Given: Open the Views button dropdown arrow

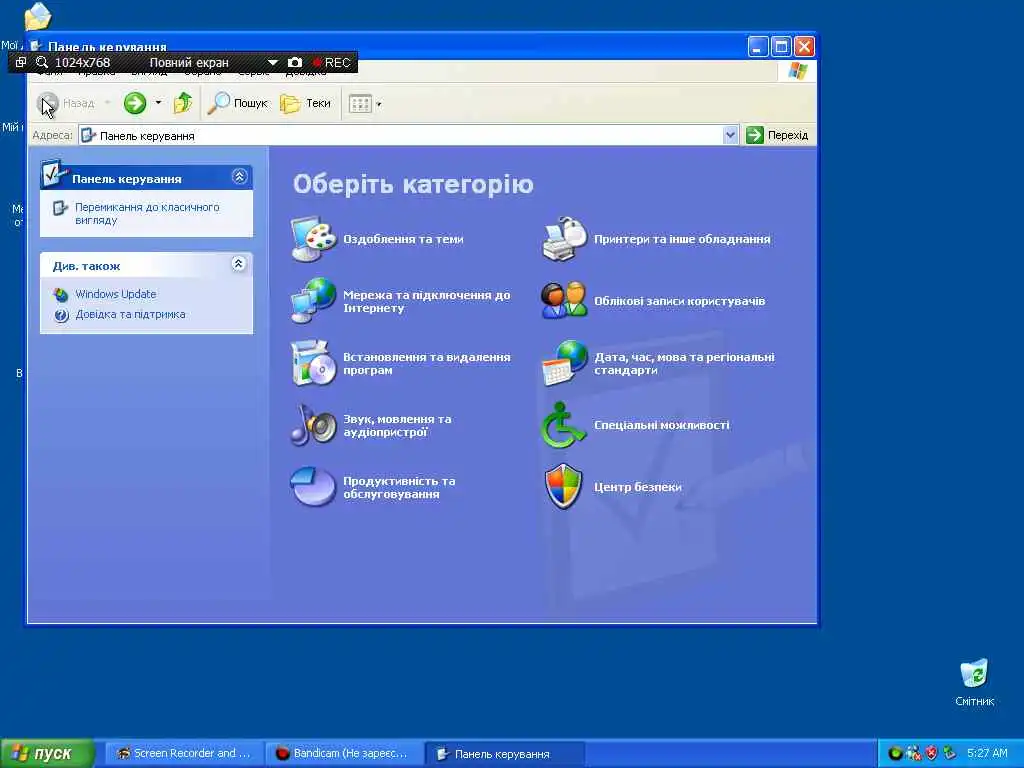Looking at the screenshot, I should click(x=379, y=104).
